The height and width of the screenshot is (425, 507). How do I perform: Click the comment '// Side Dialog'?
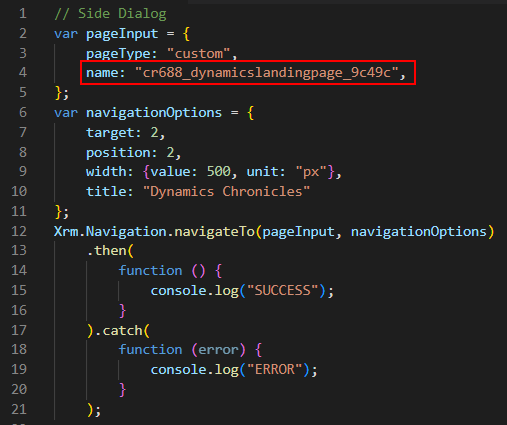point(110,14)
